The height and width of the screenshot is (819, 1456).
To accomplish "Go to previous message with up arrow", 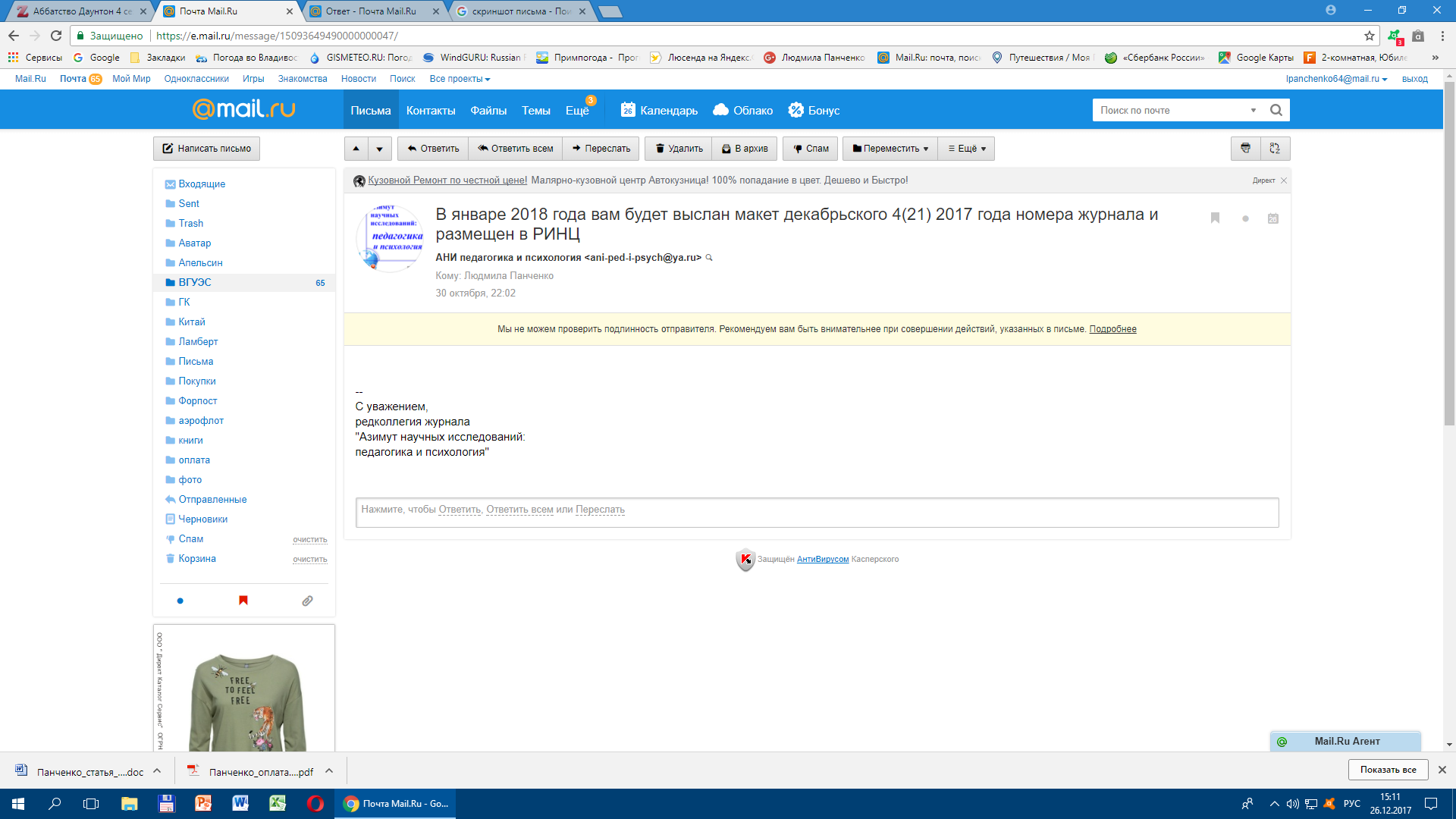I will point(356,149).
